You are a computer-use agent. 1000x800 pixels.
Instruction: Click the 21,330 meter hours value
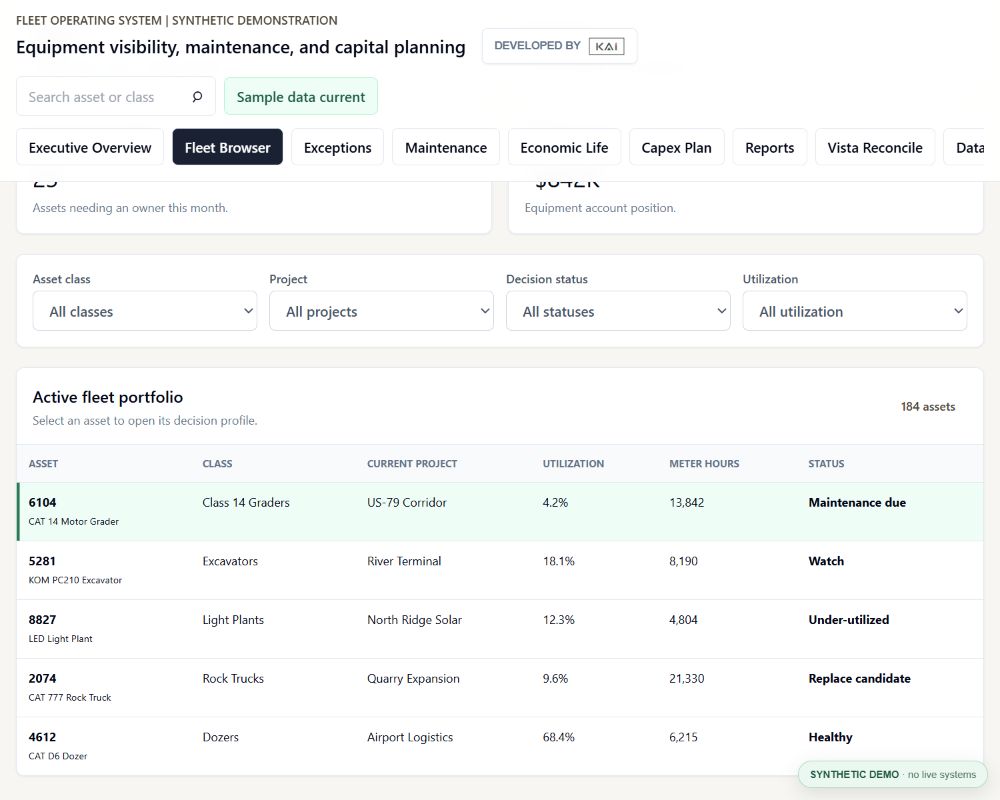(687, 679)
